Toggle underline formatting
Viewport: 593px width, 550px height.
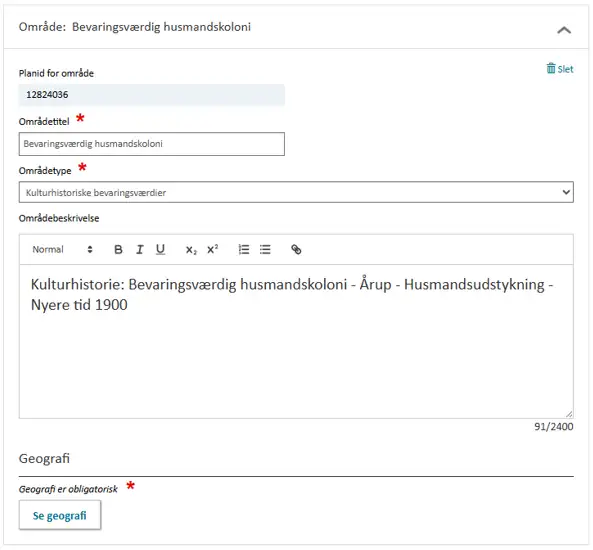pyautogui.click(x=160, y=250)
